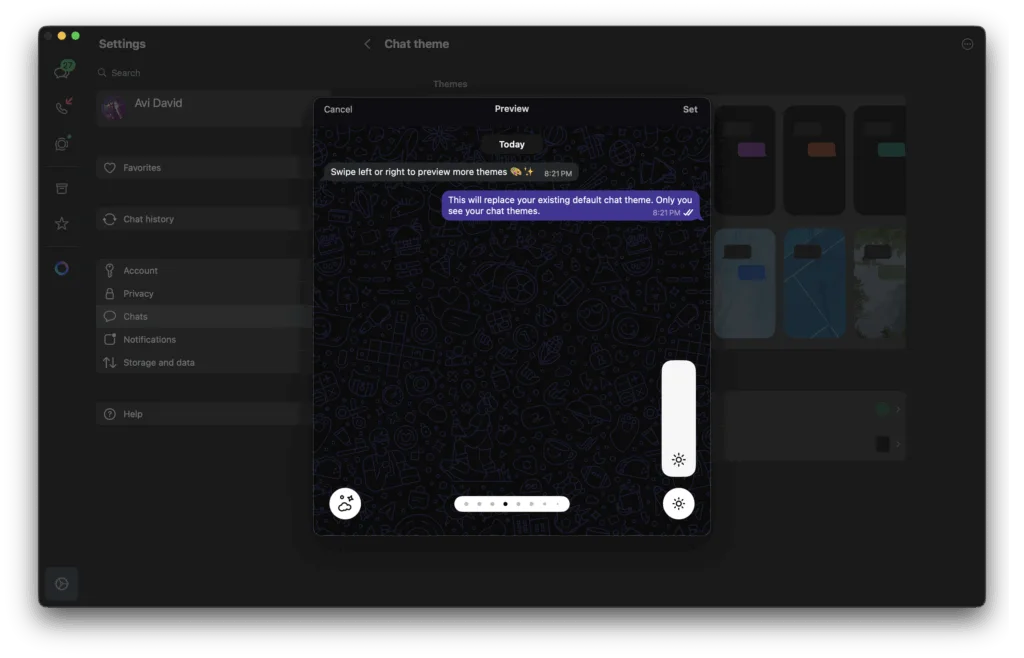1024x658 pixels.
Task: Click the Settings gear icon at bottom left
Action: (x=62, y=584)
